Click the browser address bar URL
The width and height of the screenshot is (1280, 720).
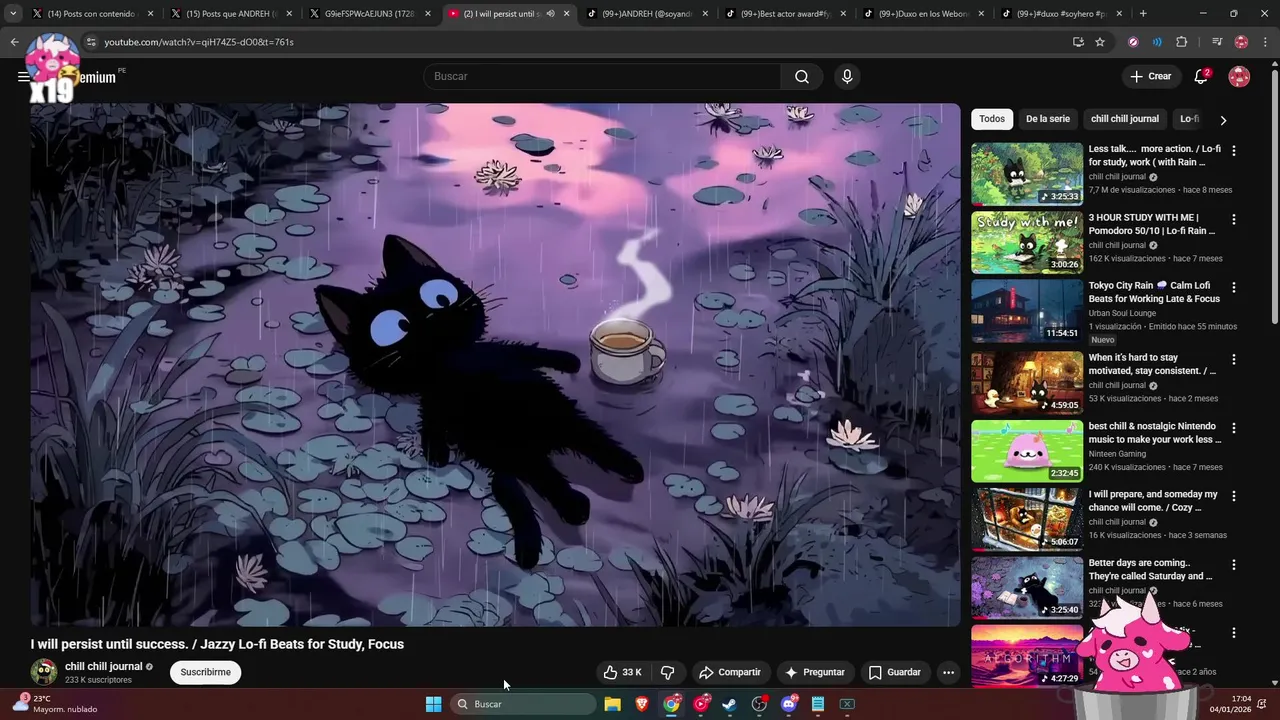[x=199, y=42]
